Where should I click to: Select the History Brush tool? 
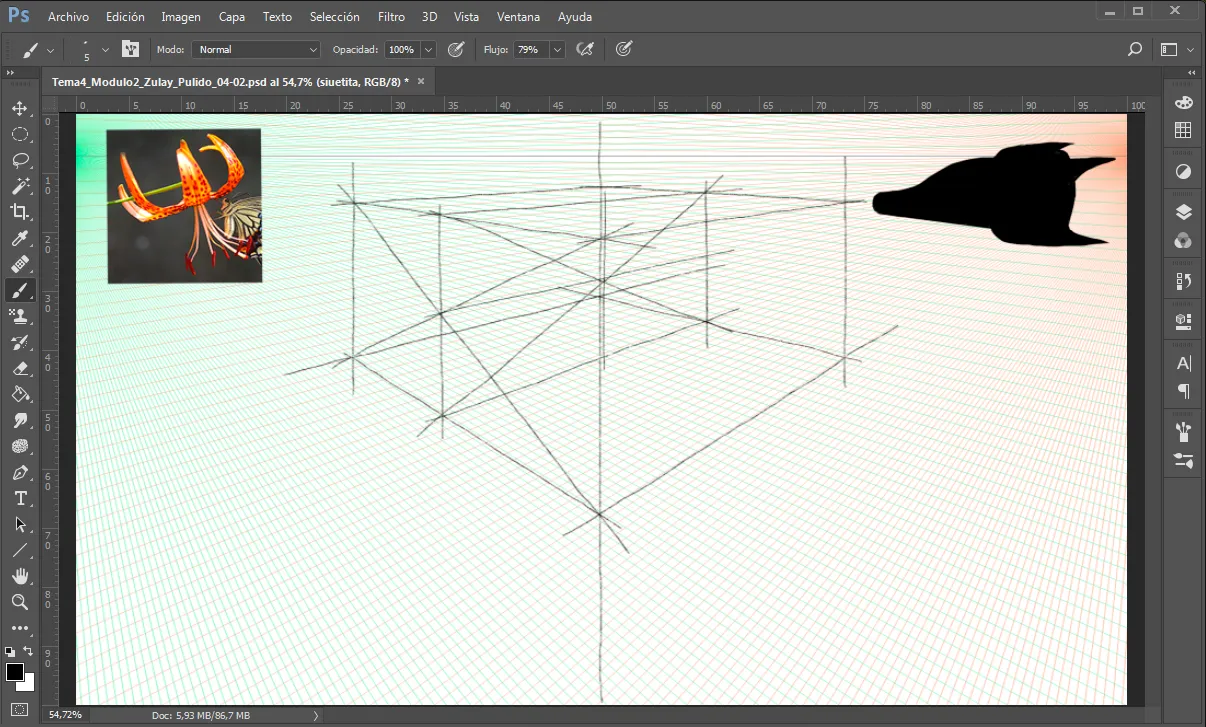tap(19, 342)
